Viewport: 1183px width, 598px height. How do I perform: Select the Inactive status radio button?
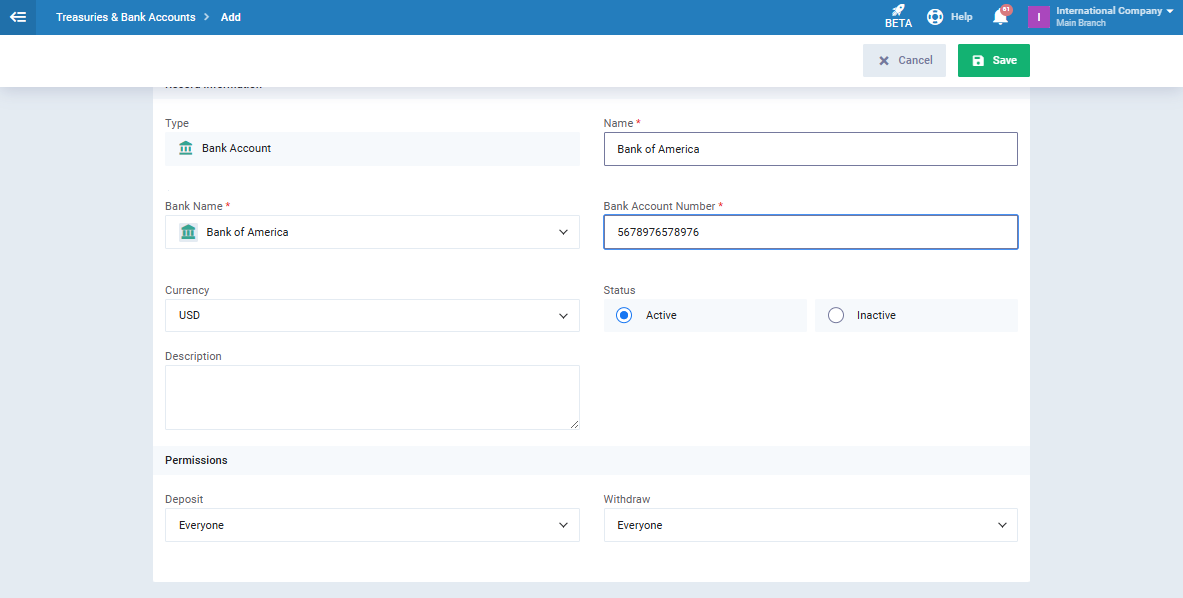835,315
